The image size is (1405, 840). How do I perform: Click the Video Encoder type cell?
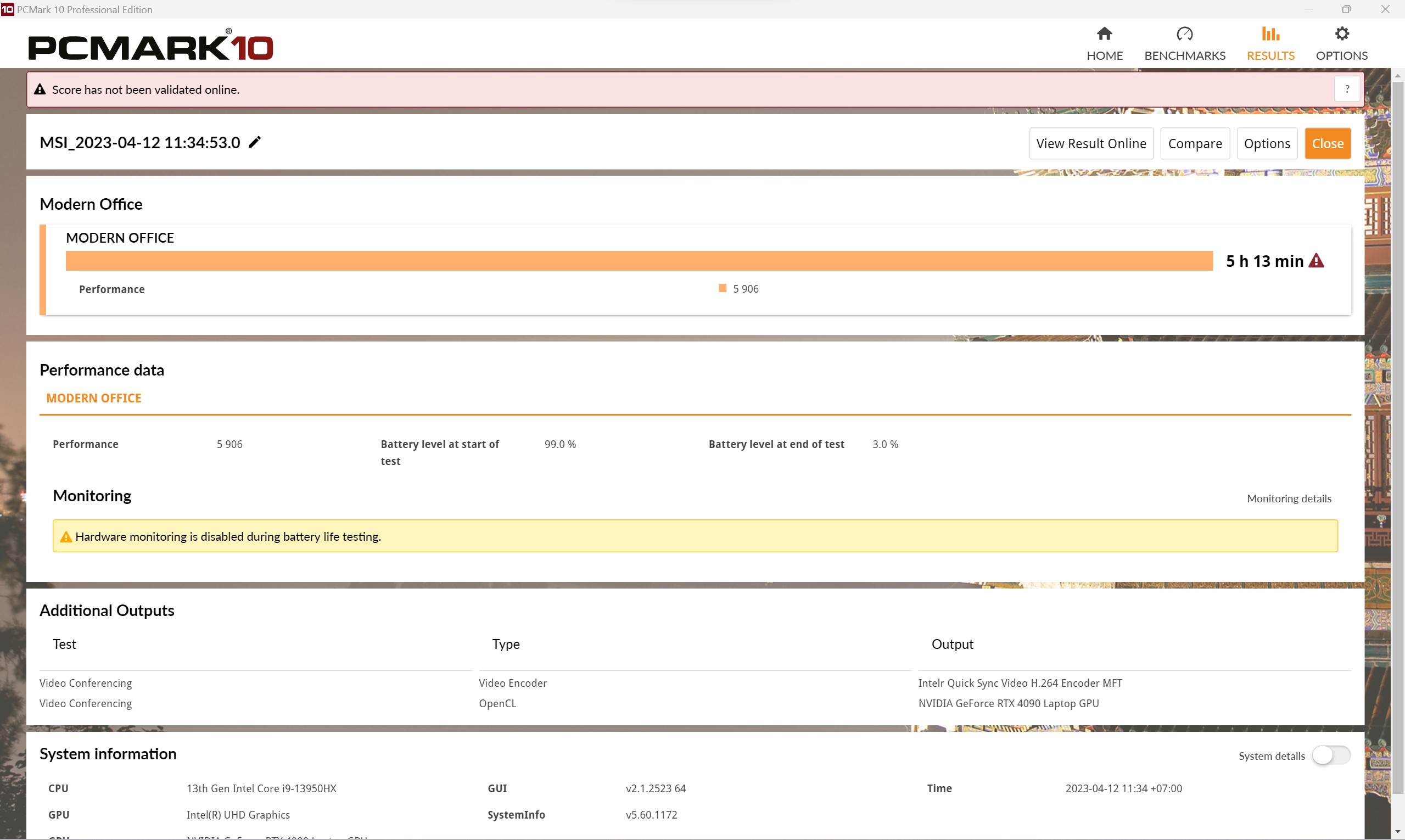[x=512, y=683]
